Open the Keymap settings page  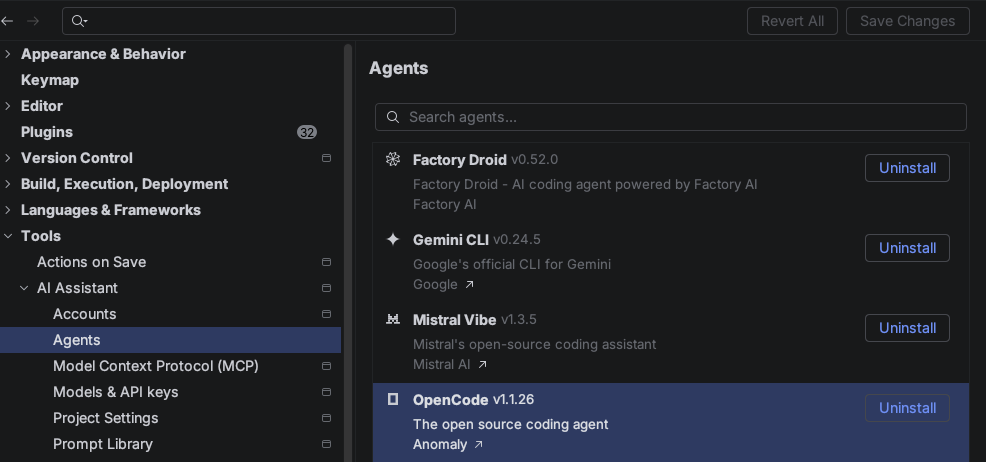tap(50, 80)
